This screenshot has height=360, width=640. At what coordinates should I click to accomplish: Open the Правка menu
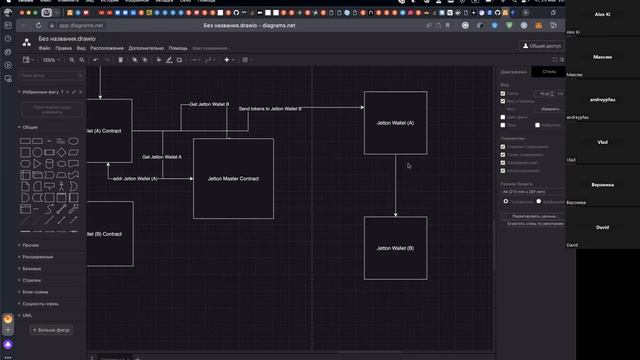point(63,48)
